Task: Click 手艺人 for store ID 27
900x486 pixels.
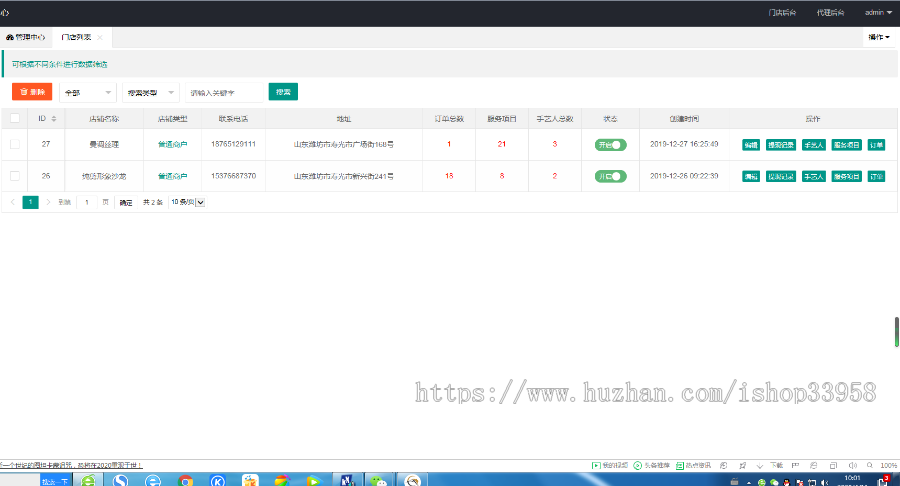Action: tap(813, 145)
